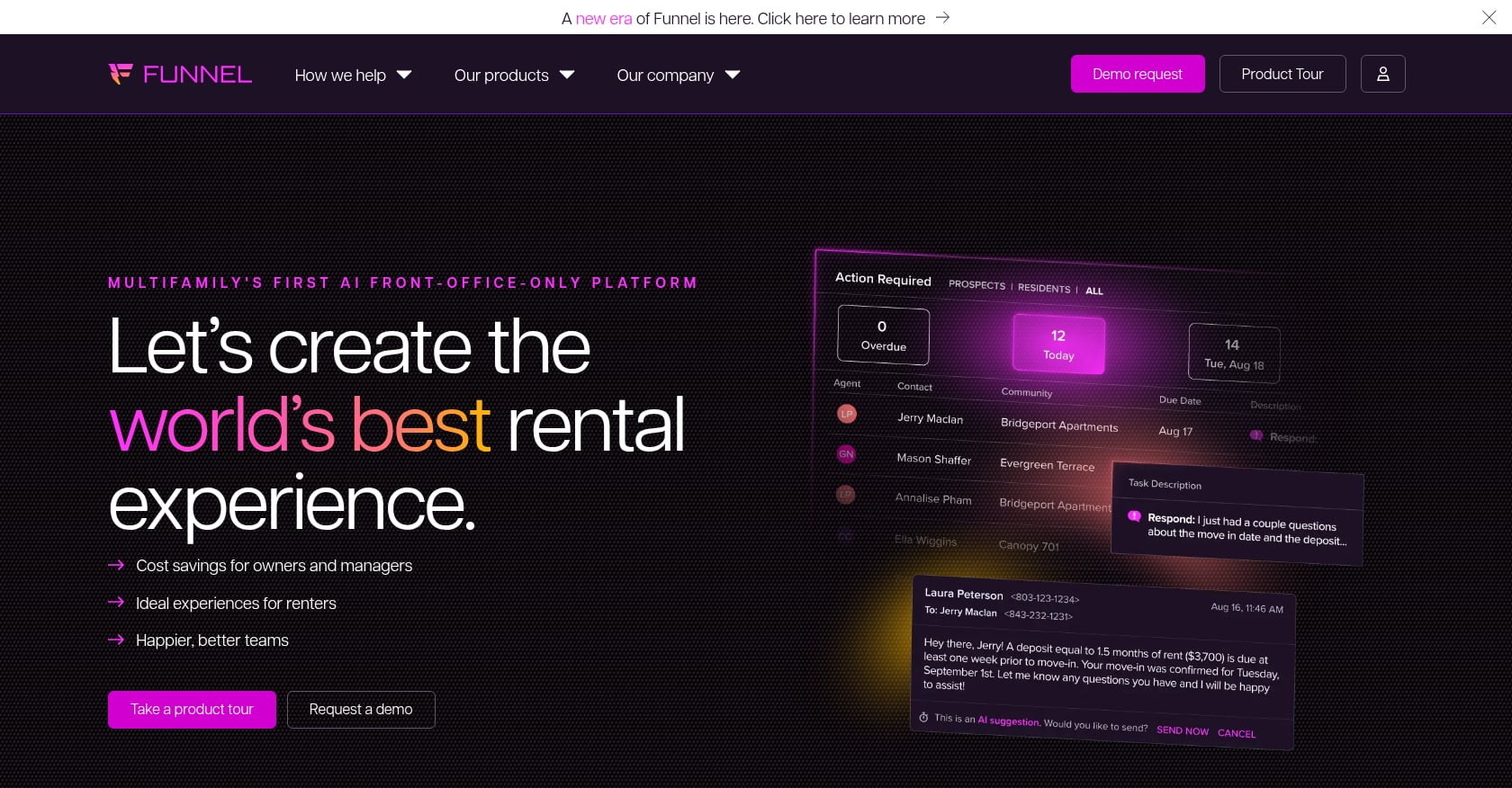This screenshot has width=1512, height=788.
Task: Click the Demo request button
Action: point(1138,74)
